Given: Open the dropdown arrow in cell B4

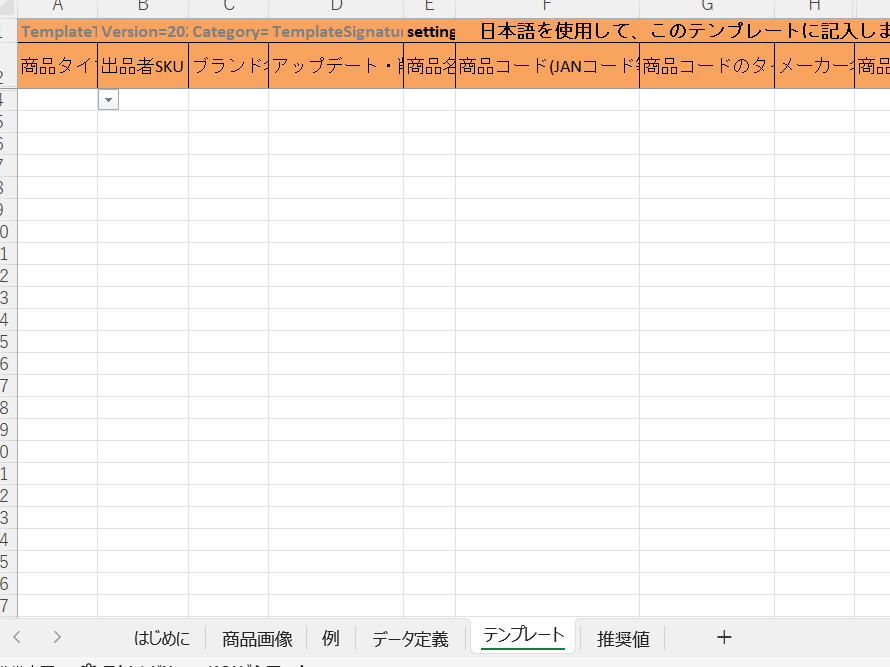Looking at the screenshot, I should click(108, 99).
